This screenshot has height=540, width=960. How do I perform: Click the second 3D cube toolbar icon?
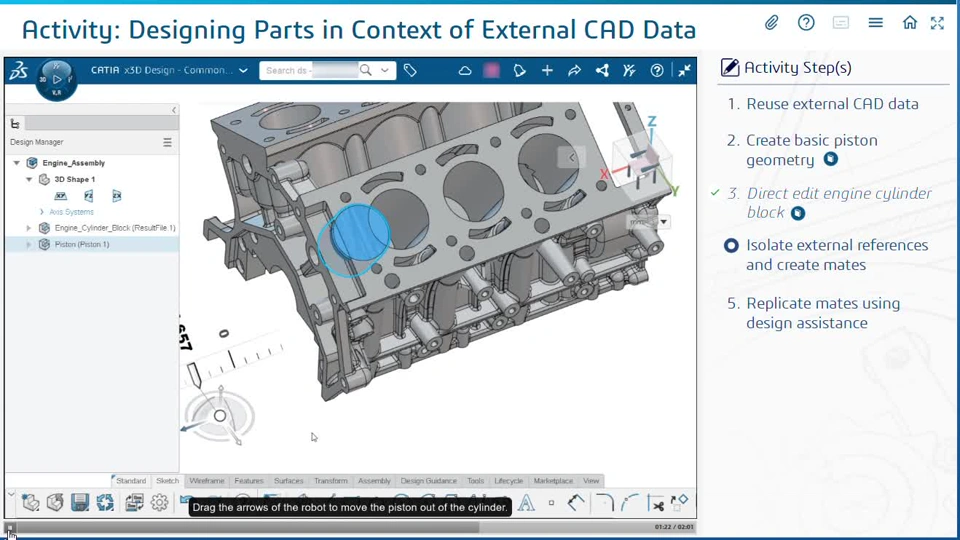(x=55, y=503)
